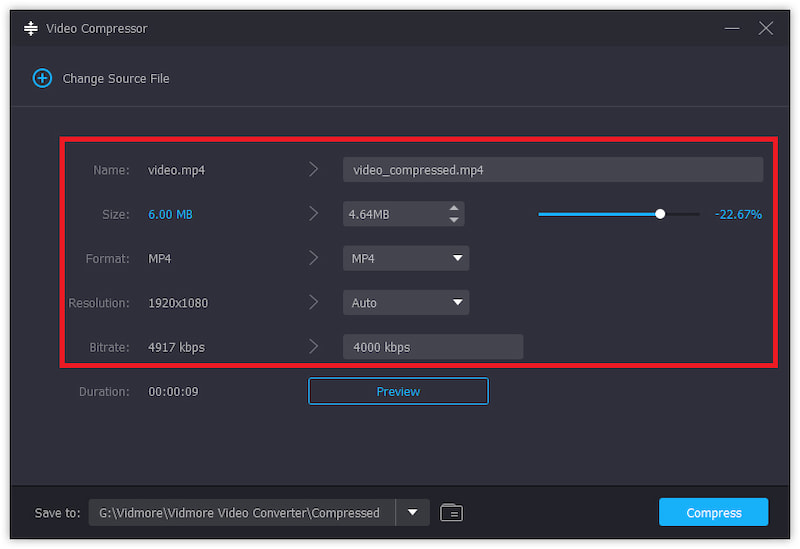Click the arrow icon in Resolution row
The width and height of the screenshot is (800, 549).
click(313, 303)
